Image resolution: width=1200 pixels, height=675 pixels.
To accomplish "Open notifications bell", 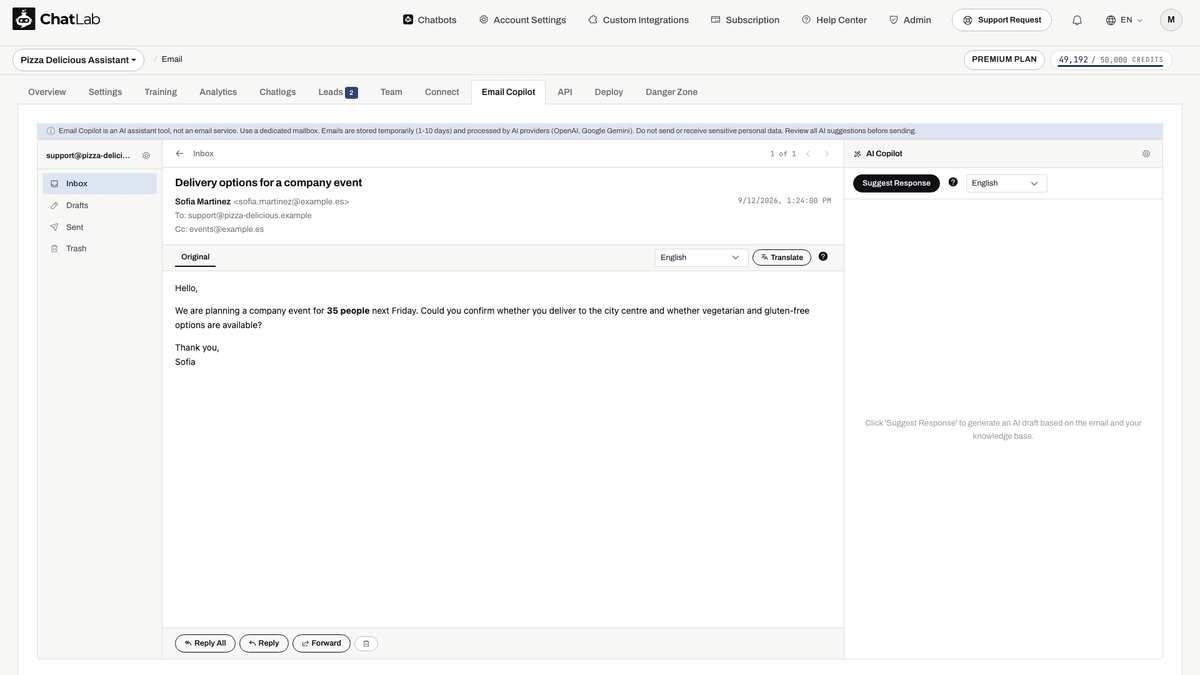I will pyautogui.click(x=1077, y=20).
